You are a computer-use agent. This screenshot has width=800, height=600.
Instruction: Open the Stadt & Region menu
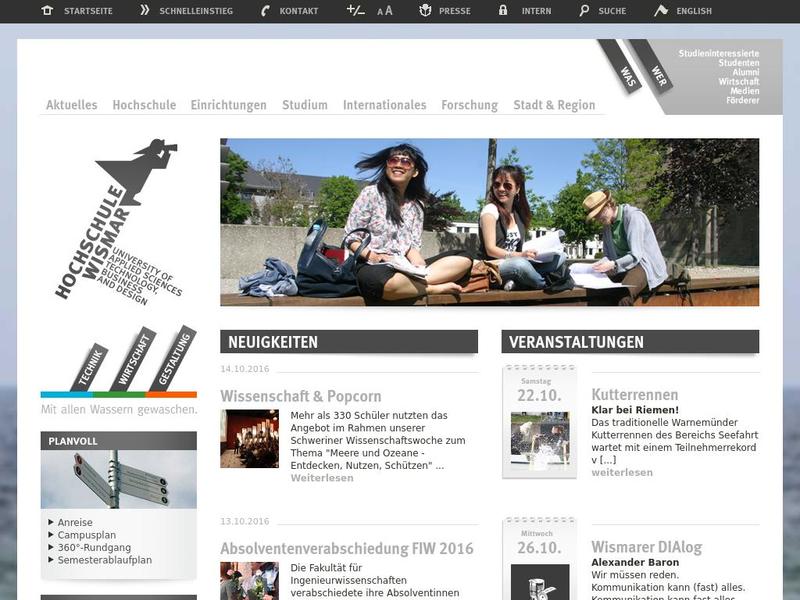[554, 105]
